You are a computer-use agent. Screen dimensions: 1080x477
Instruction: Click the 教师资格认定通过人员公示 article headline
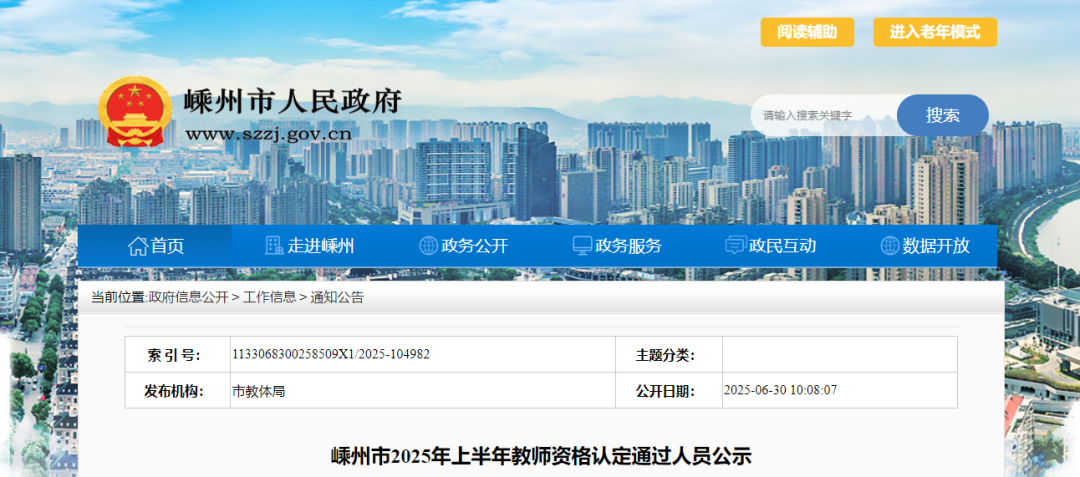coord(540,457)
